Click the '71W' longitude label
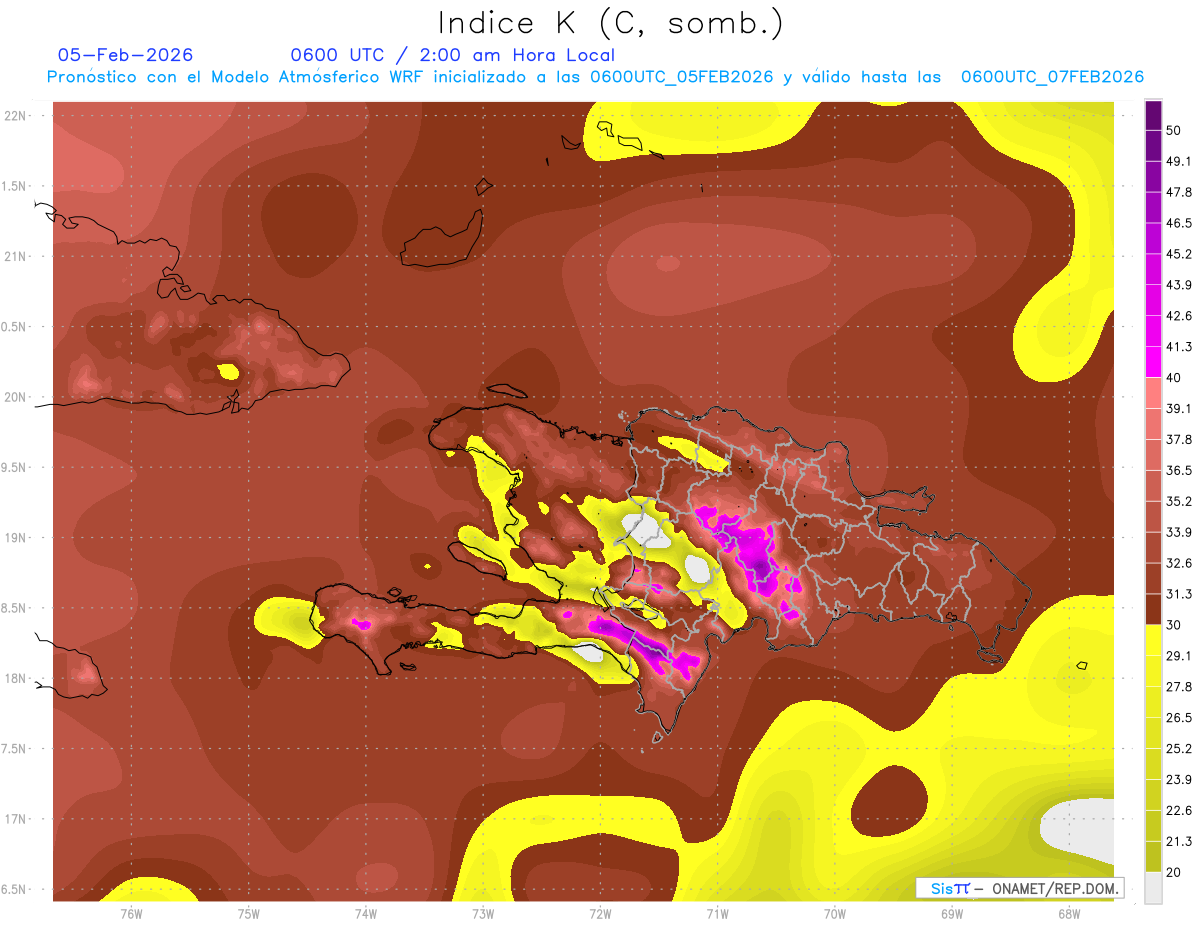The image size is (1200, 927). pos(717,912)
